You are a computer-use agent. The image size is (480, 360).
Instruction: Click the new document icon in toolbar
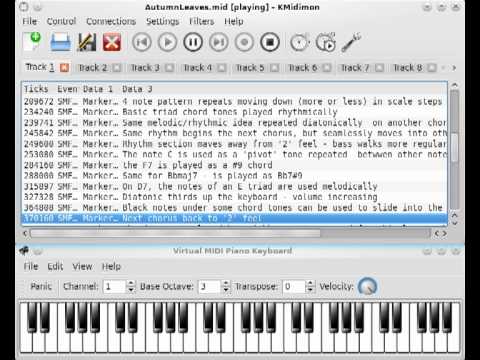(x=32, y=42)
